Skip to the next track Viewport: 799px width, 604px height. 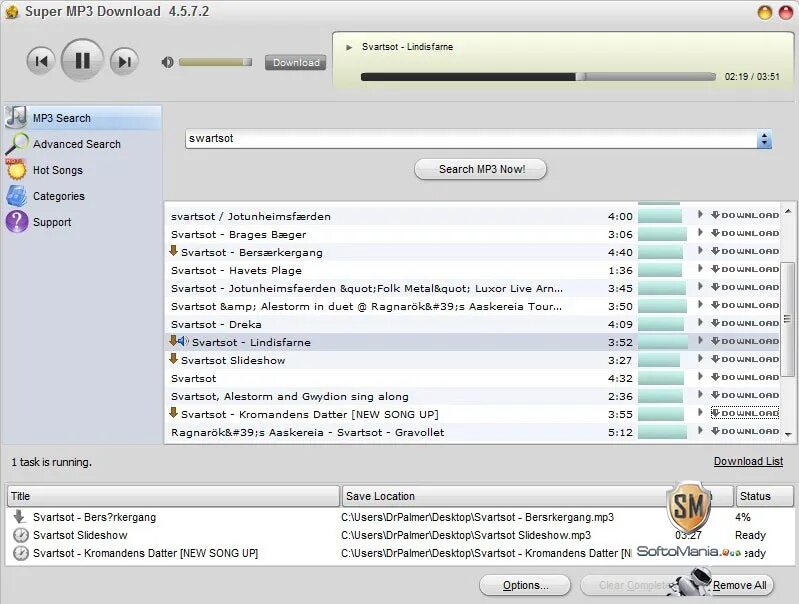(x=124, y=61)
